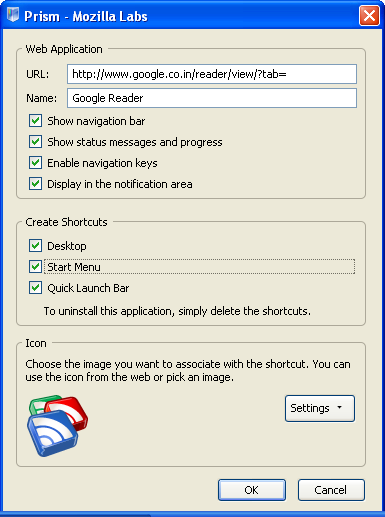Uncheck Quick Launch Bar shortcut
The width and height of the screenshot is (385, 517).
(x=35, y=288)
